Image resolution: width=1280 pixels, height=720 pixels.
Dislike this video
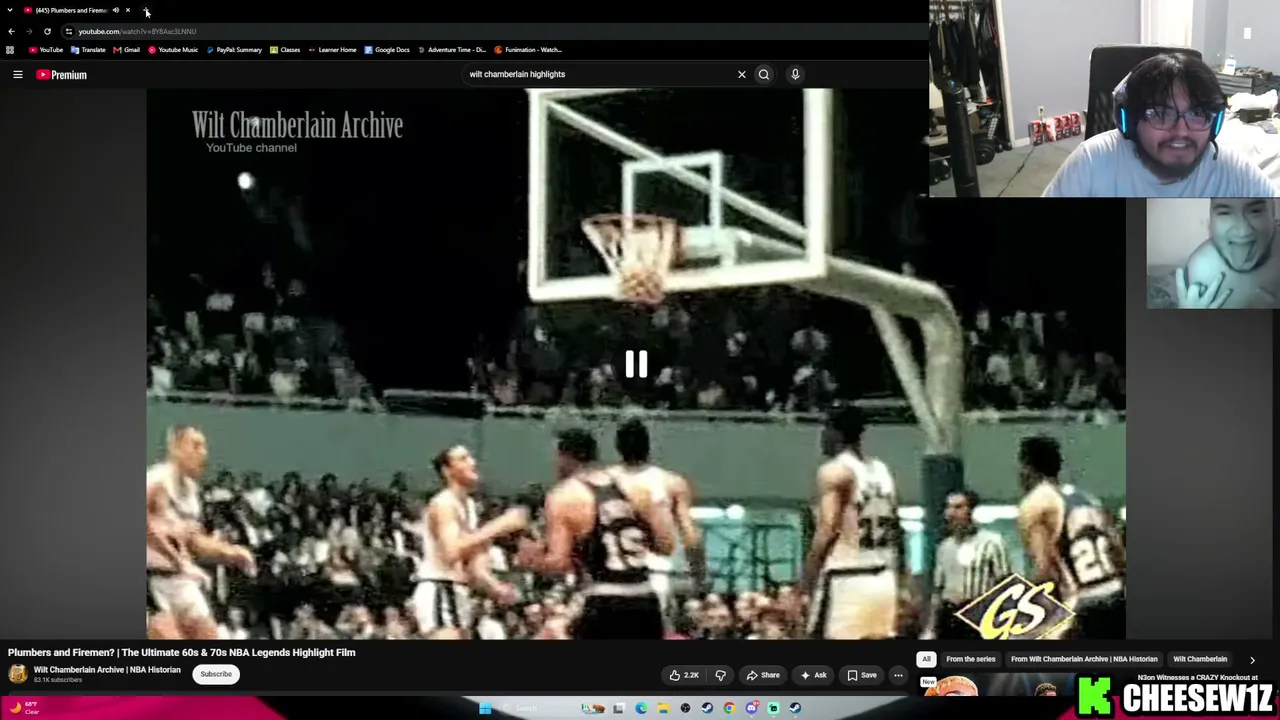[720, 675]
